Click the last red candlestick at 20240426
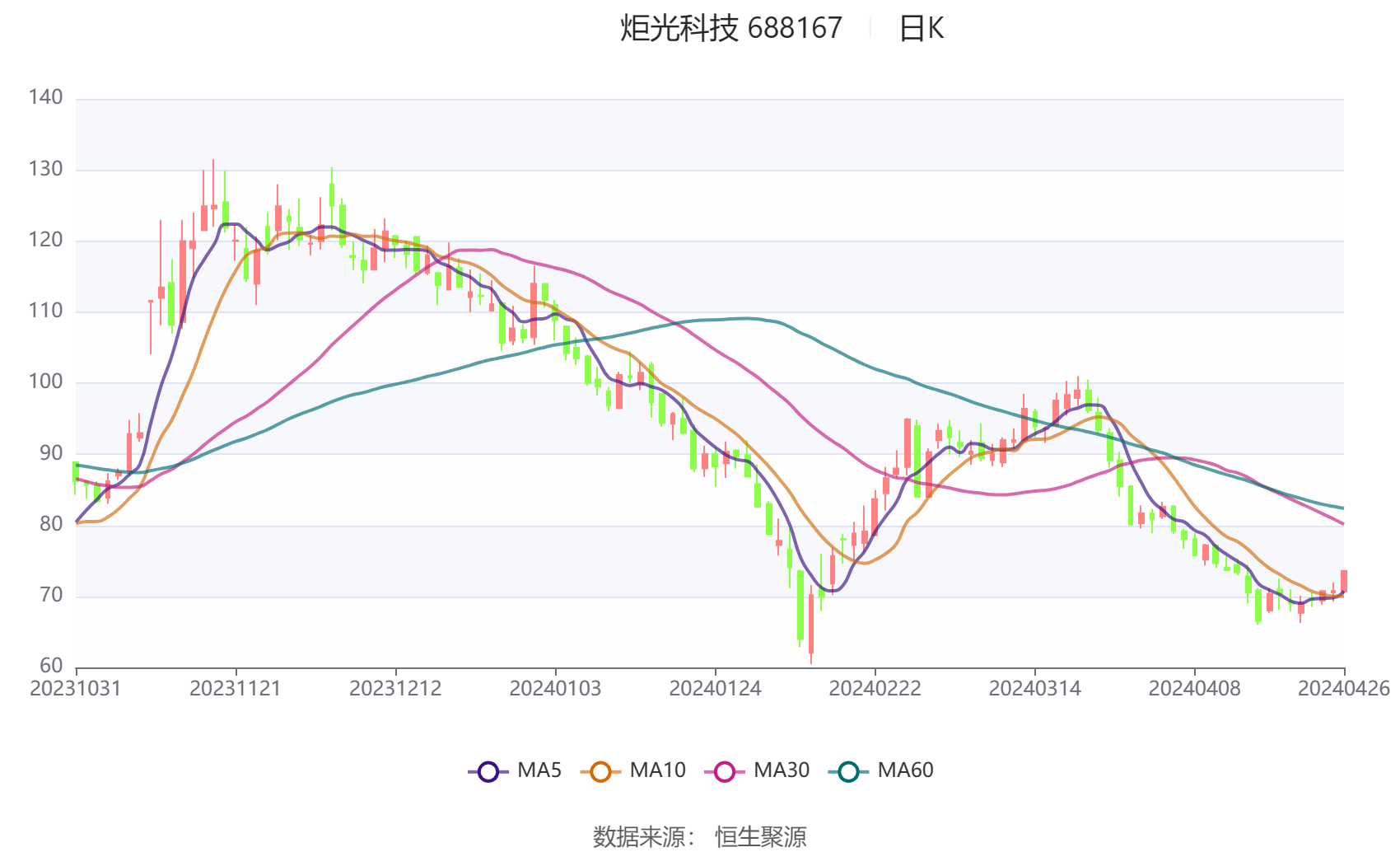This screenshot has height=852, width=1400. (1344, 582)
